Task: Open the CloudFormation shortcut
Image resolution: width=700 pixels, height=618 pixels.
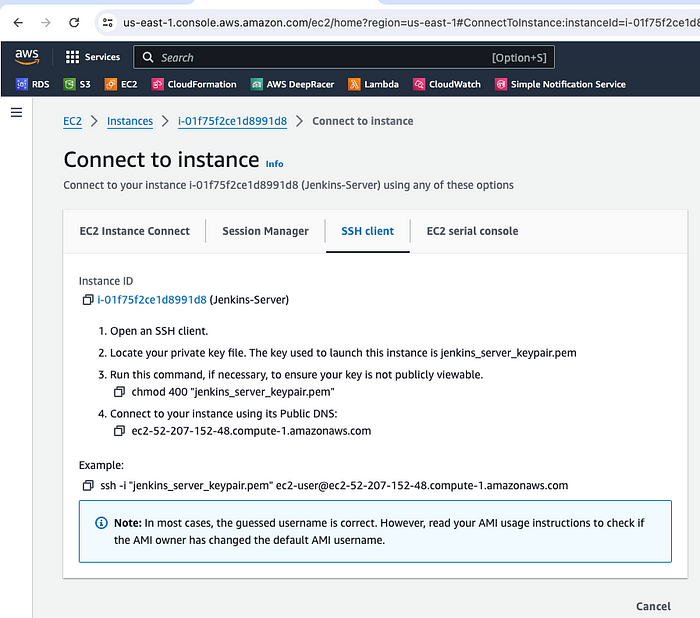Action: point(194,84)
